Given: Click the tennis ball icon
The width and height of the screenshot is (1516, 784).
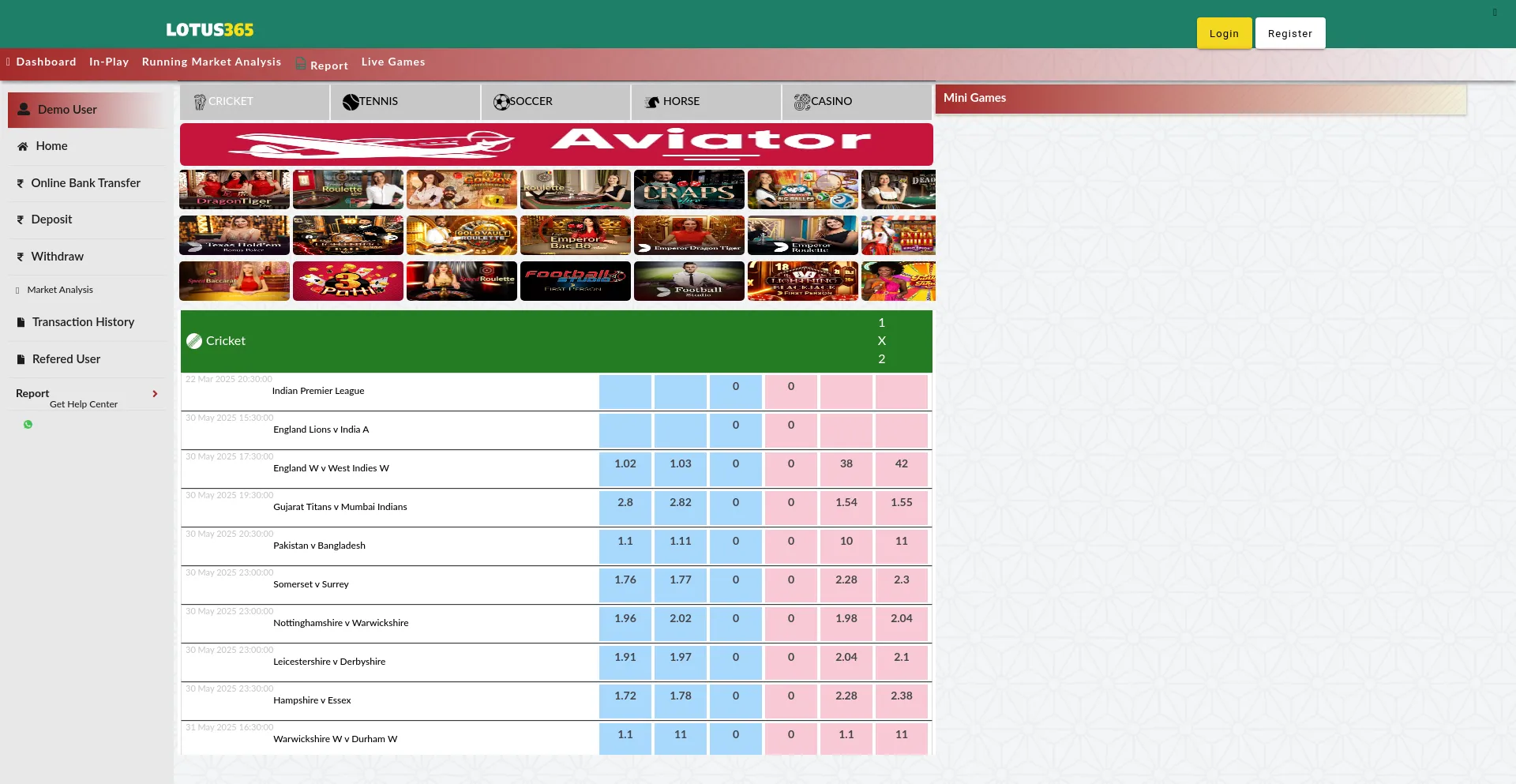Looking at the screenshot, I should coord(351,102).
